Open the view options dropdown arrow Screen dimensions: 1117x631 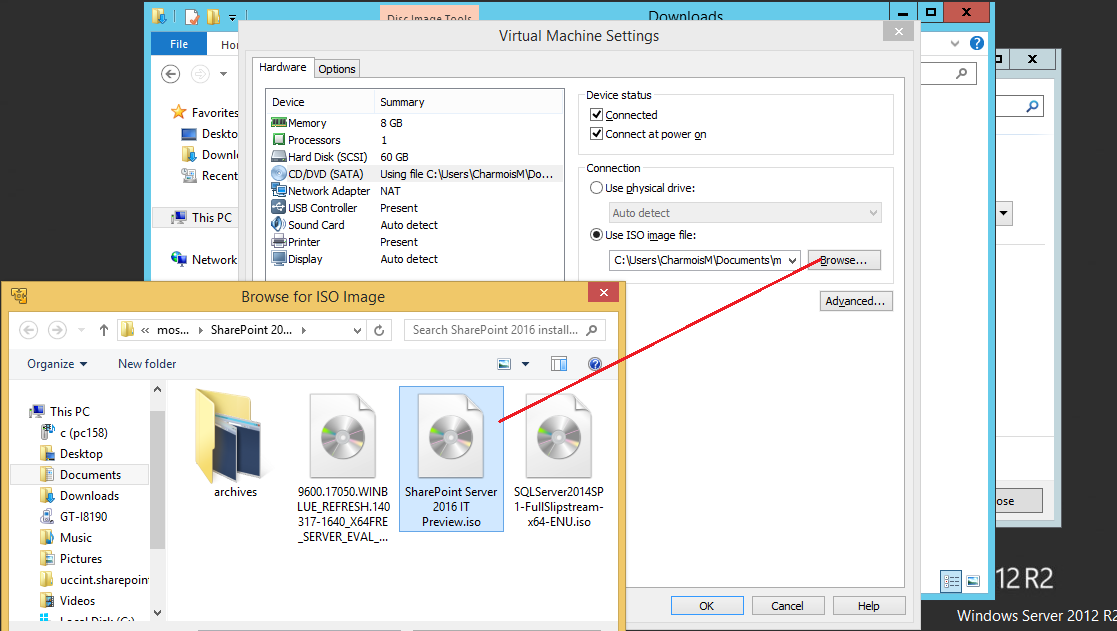526,364
